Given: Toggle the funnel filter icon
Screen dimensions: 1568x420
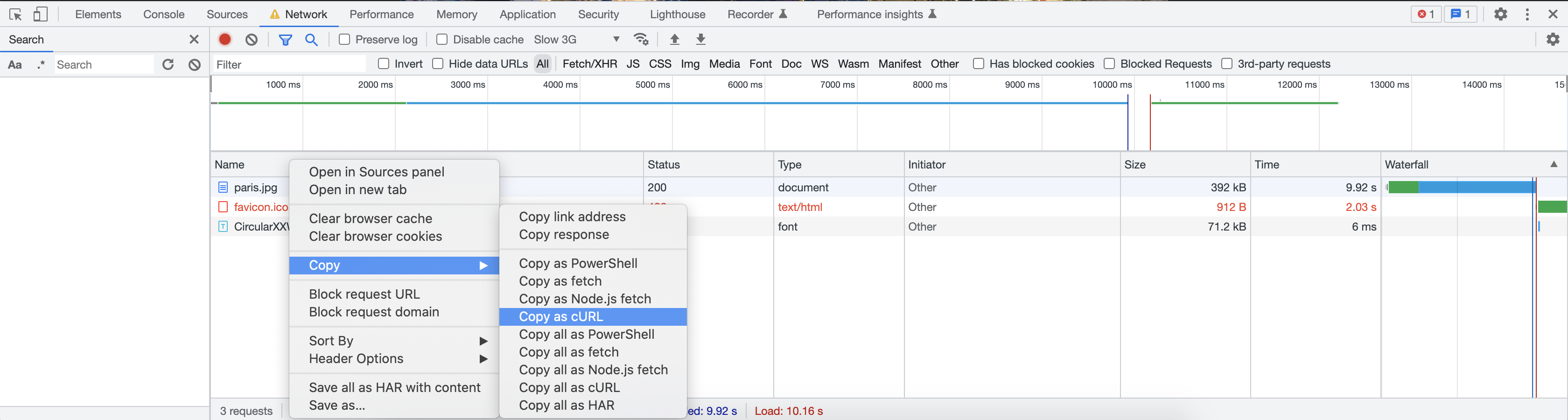Looking at the screenshot, I should click(x=285, y=40).
